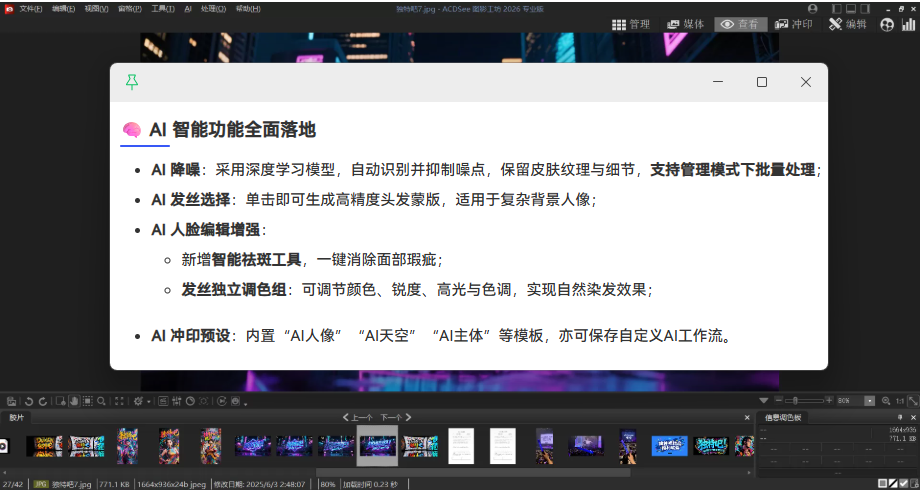Click the image select icon beside the hand tool
The image size is (923, 490).
tap(60, 401)
